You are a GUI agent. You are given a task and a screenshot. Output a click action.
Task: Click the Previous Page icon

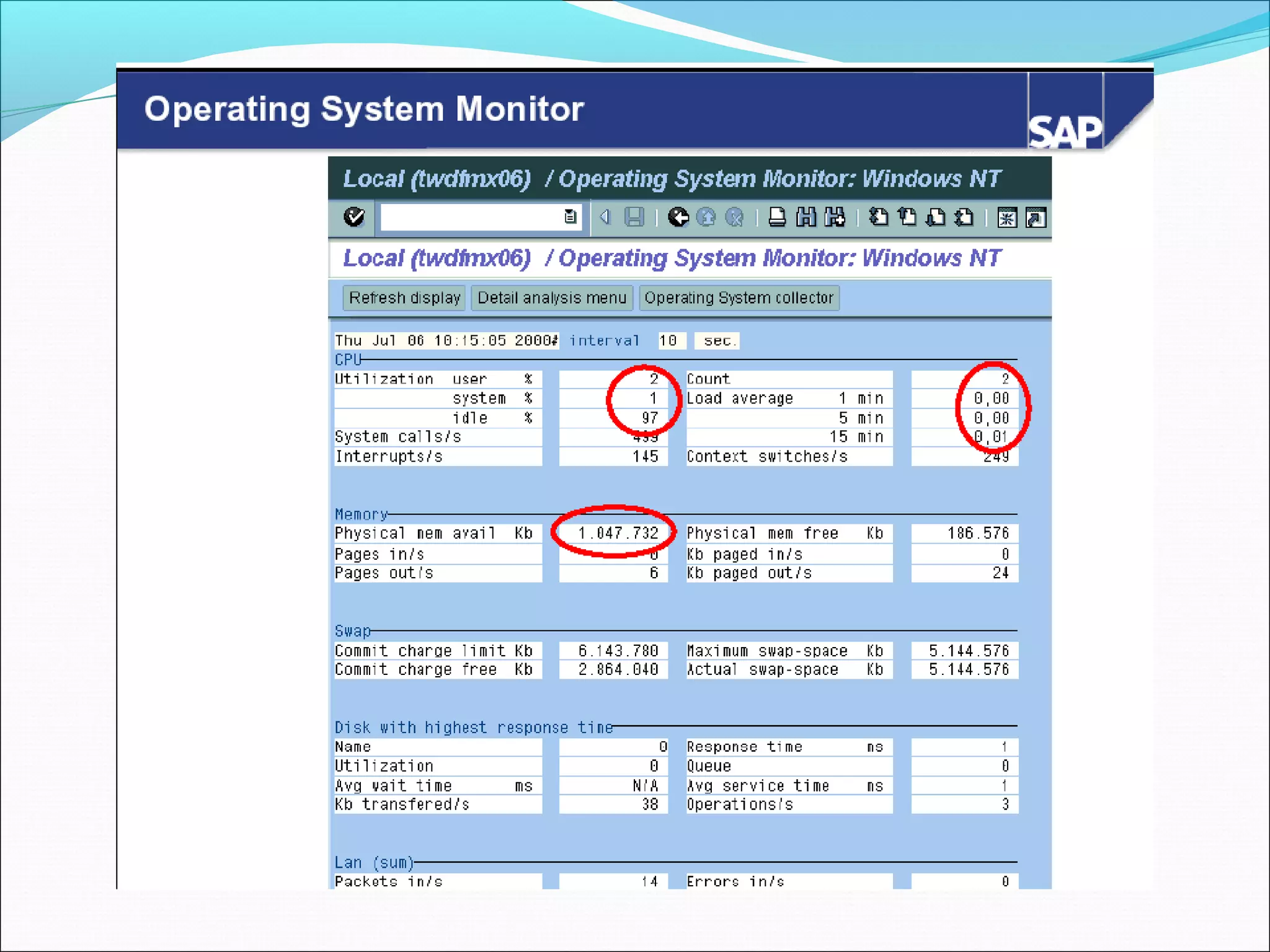pyautogui.click(x=907, y=218)
